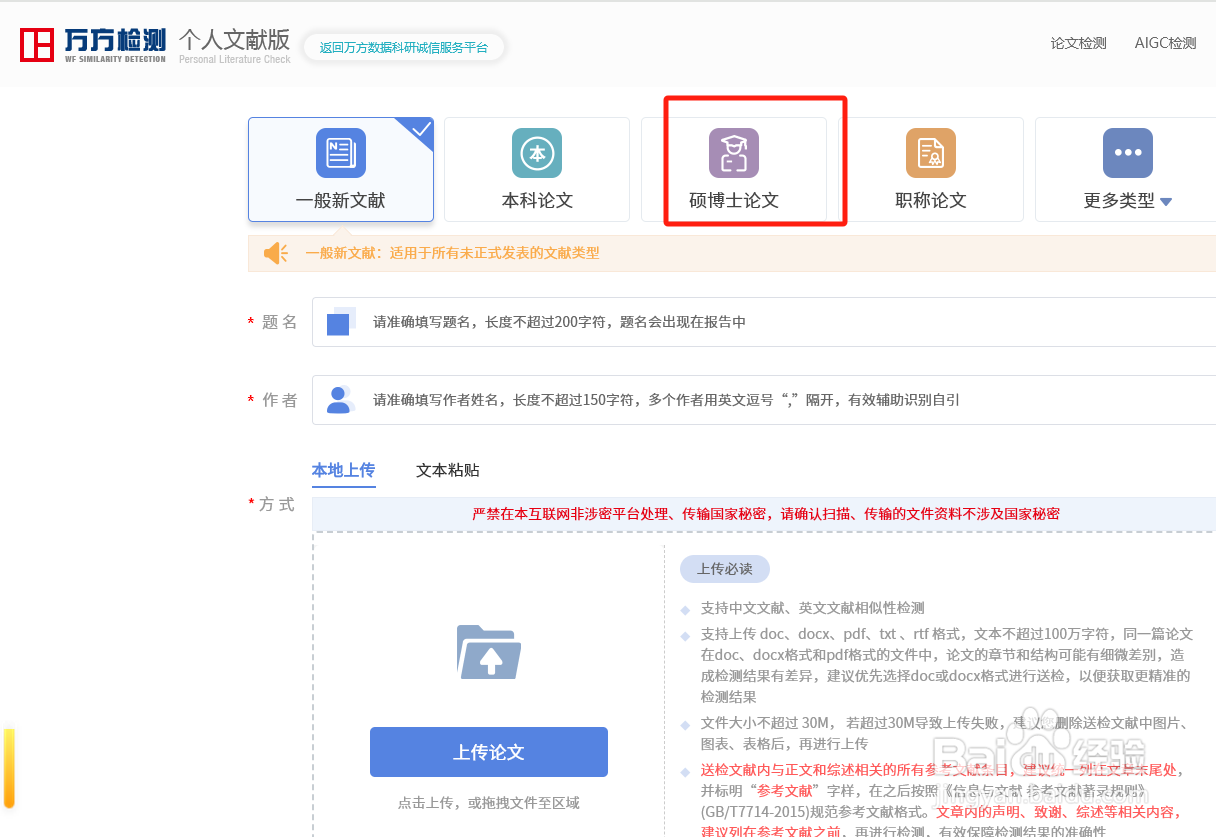Choose the 本科论文 category icon
This screenshot has width=1216, height=837.
[x=536, y=153]
